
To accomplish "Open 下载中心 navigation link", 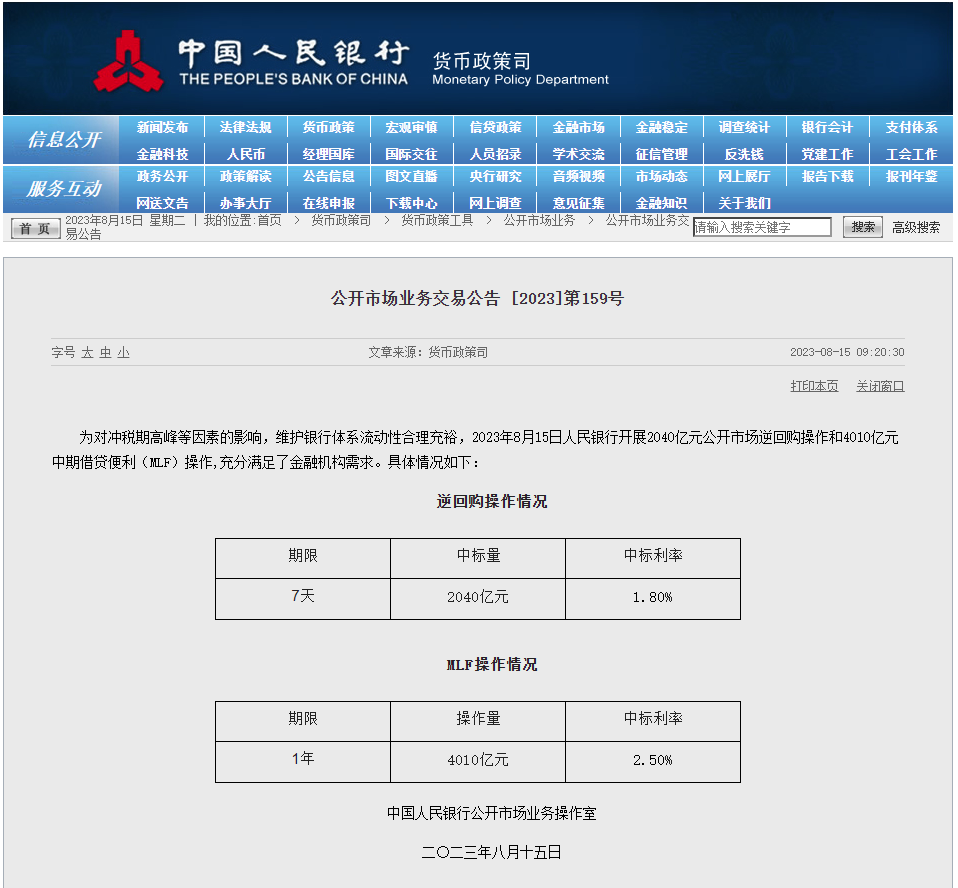I will point(411,203).
